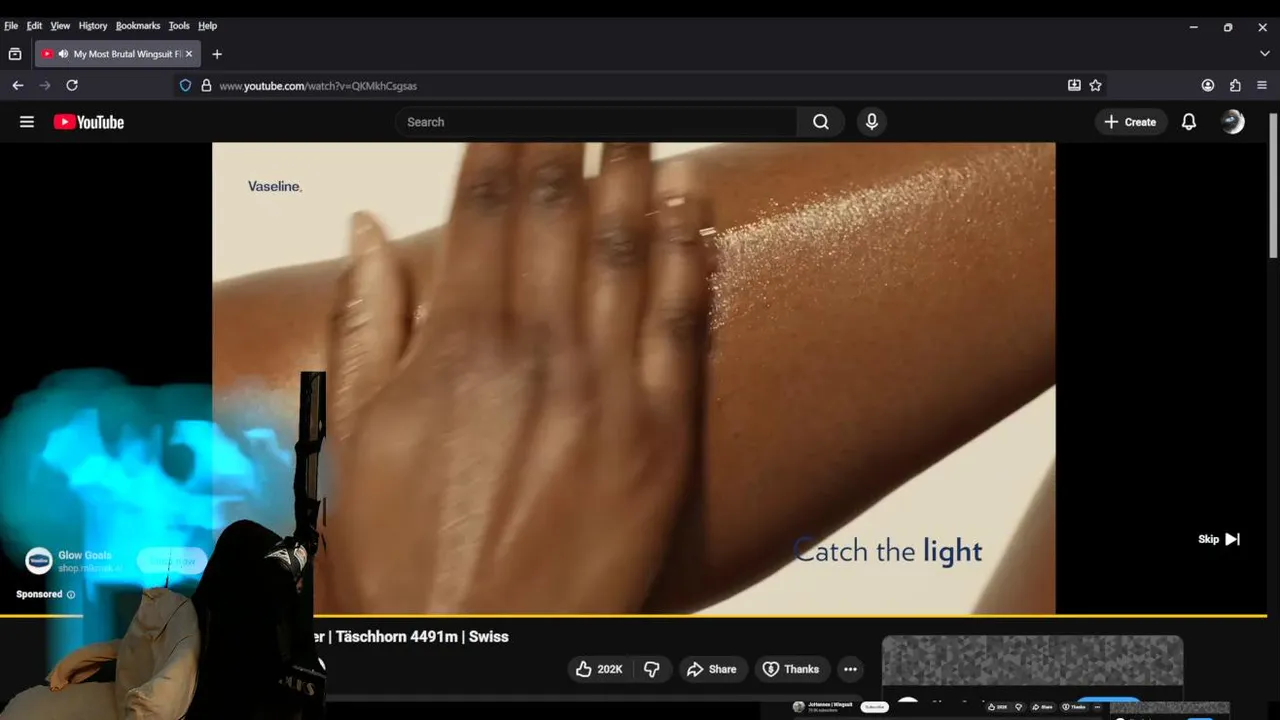This screenshot has height=720, width=1280.
Task: Open the tracking protection shield
Action: (185, 85)
